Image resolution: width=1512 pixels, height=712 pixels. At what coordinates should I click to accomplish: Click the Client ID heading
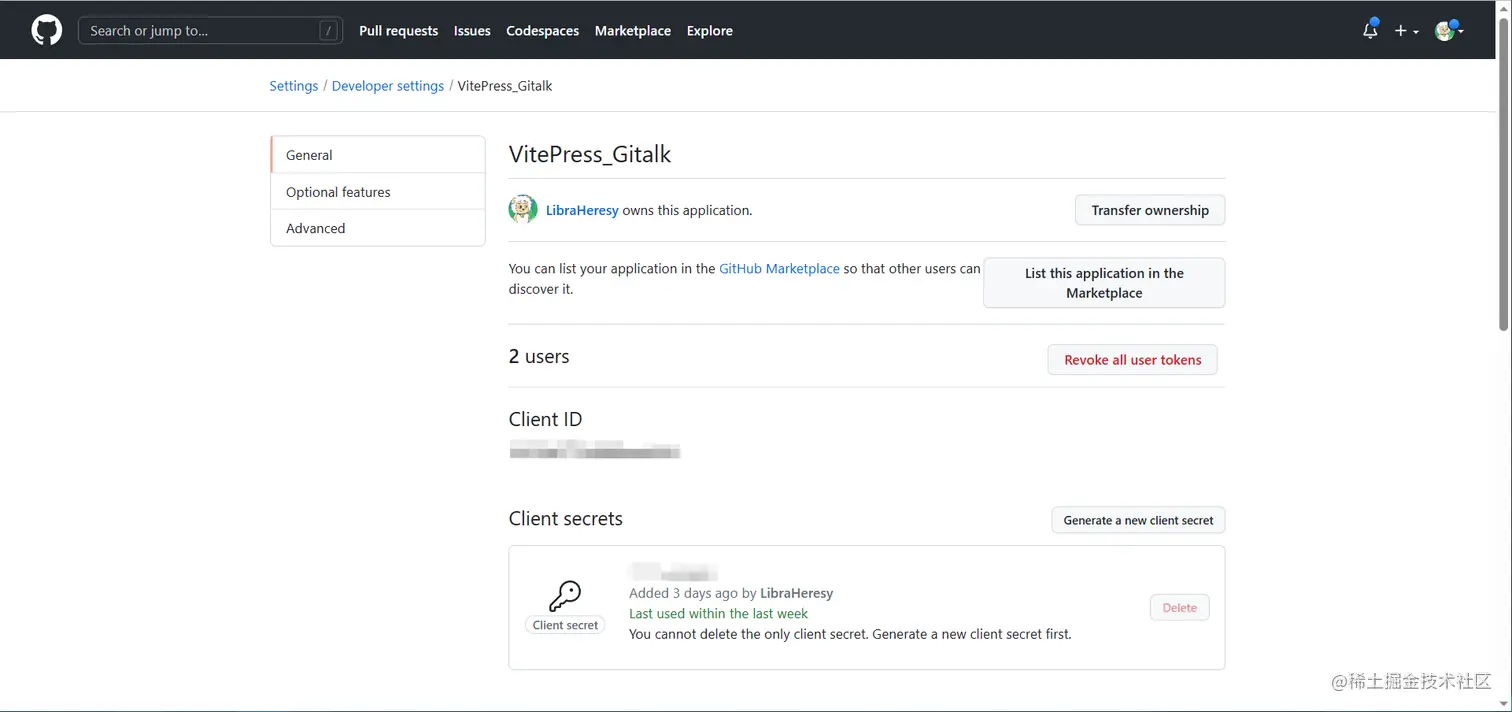coord(545,419)
